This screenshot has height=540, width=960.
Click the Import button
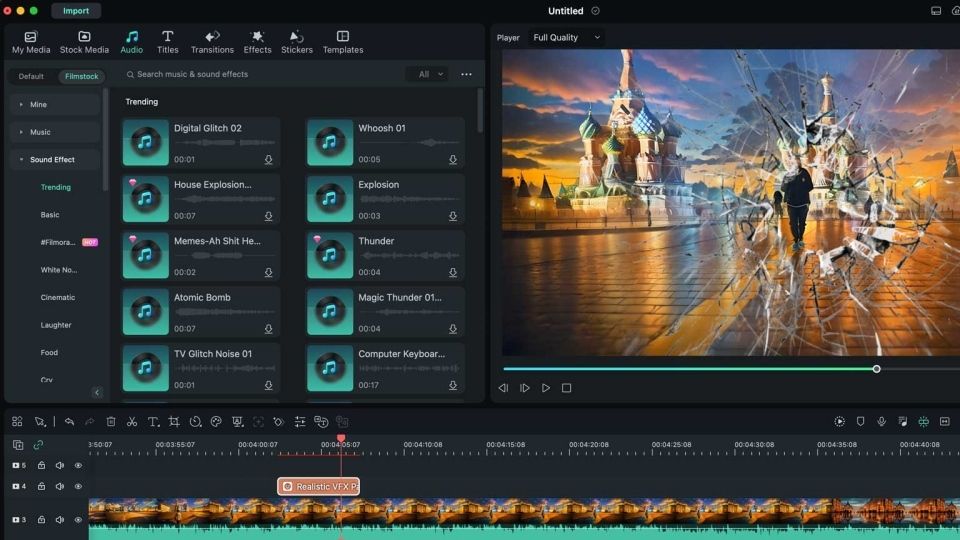click(x=76, y=11)
